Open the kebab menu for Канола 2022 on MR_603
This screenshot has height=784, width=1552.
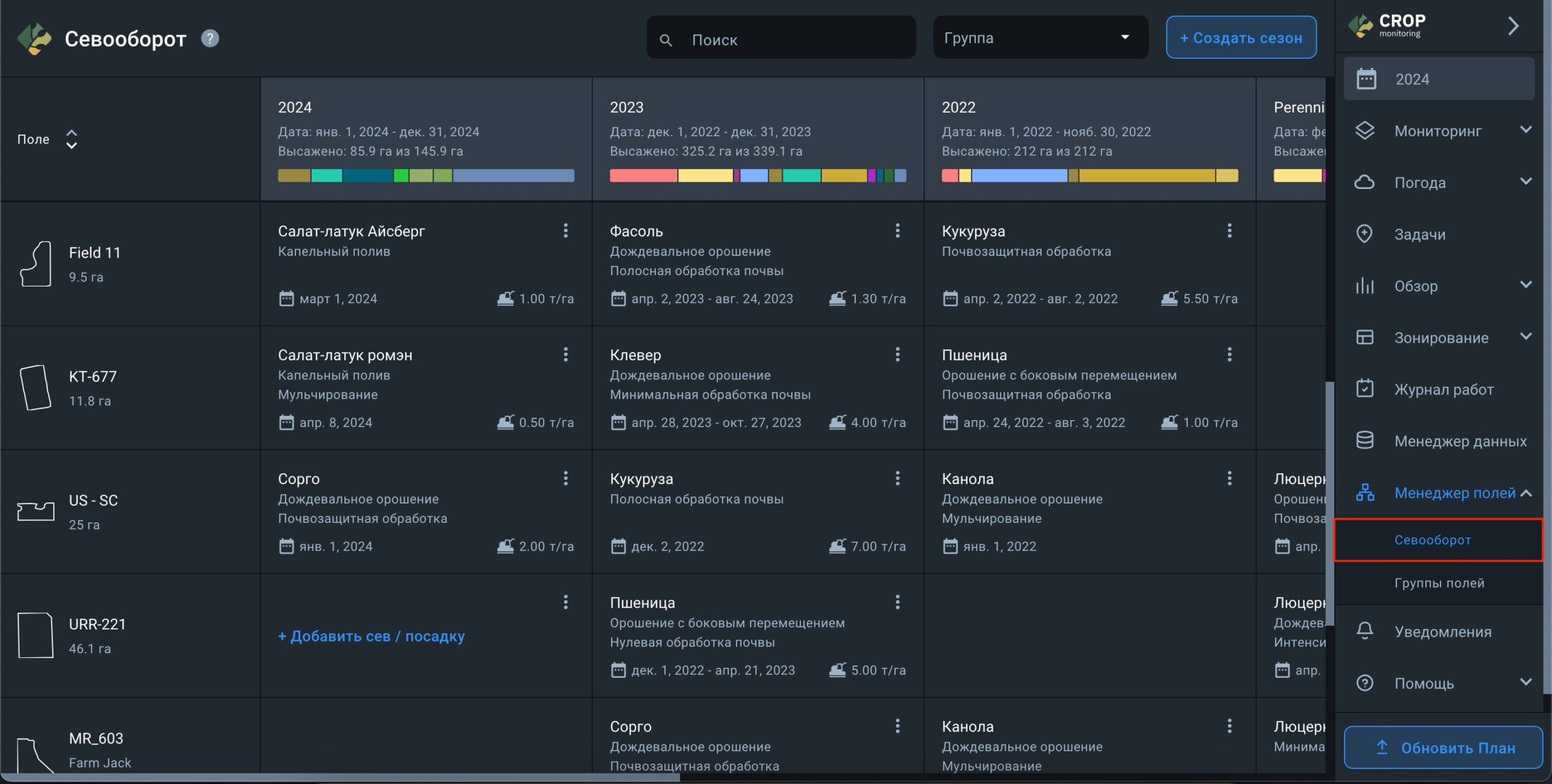pos(1229,726)
